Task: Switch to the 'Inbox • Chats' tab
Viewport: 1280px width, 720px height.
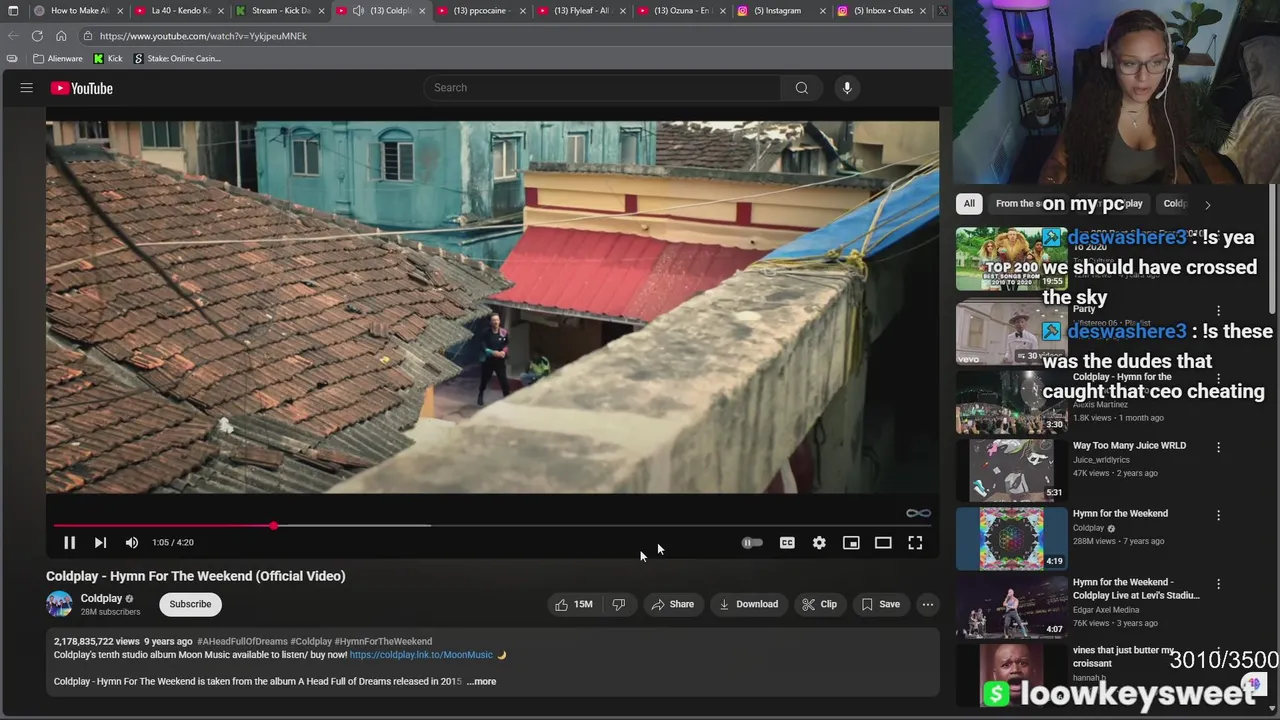Action: coord(883,11)
